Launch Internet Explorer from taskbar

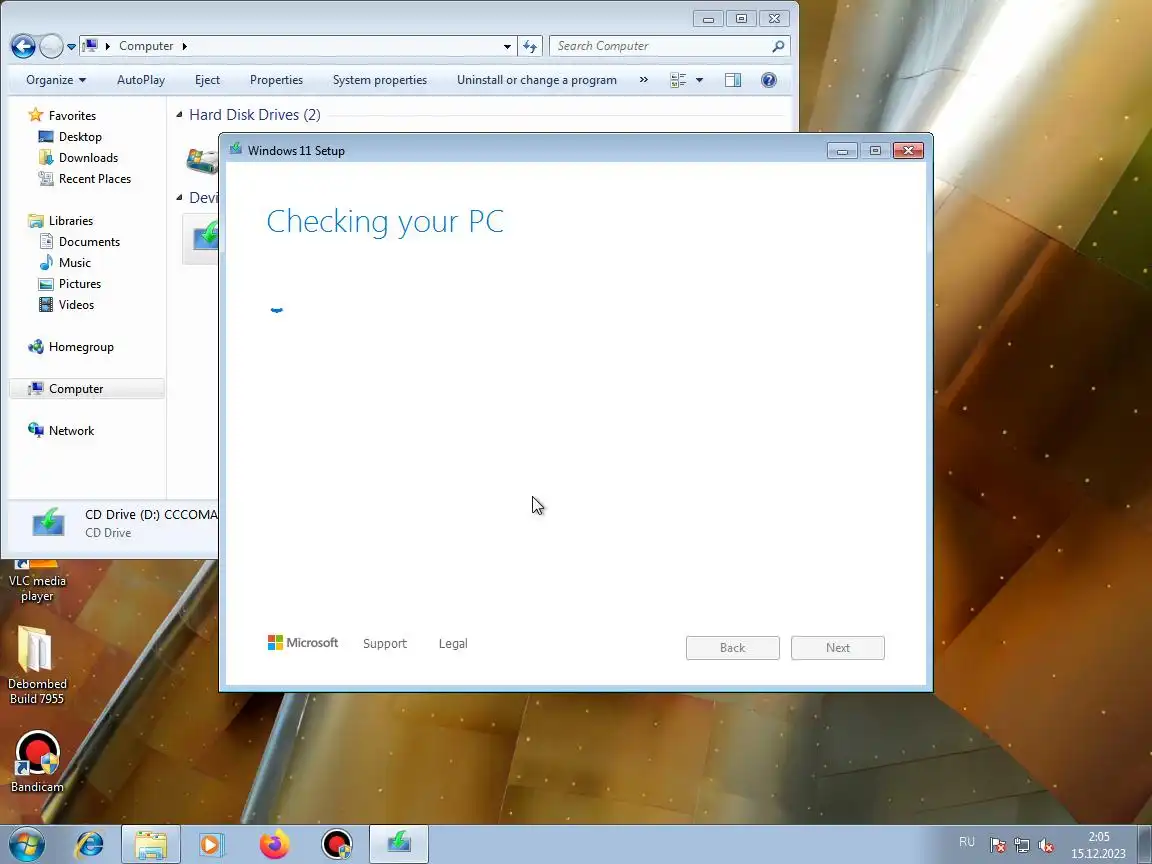(90, 844)
